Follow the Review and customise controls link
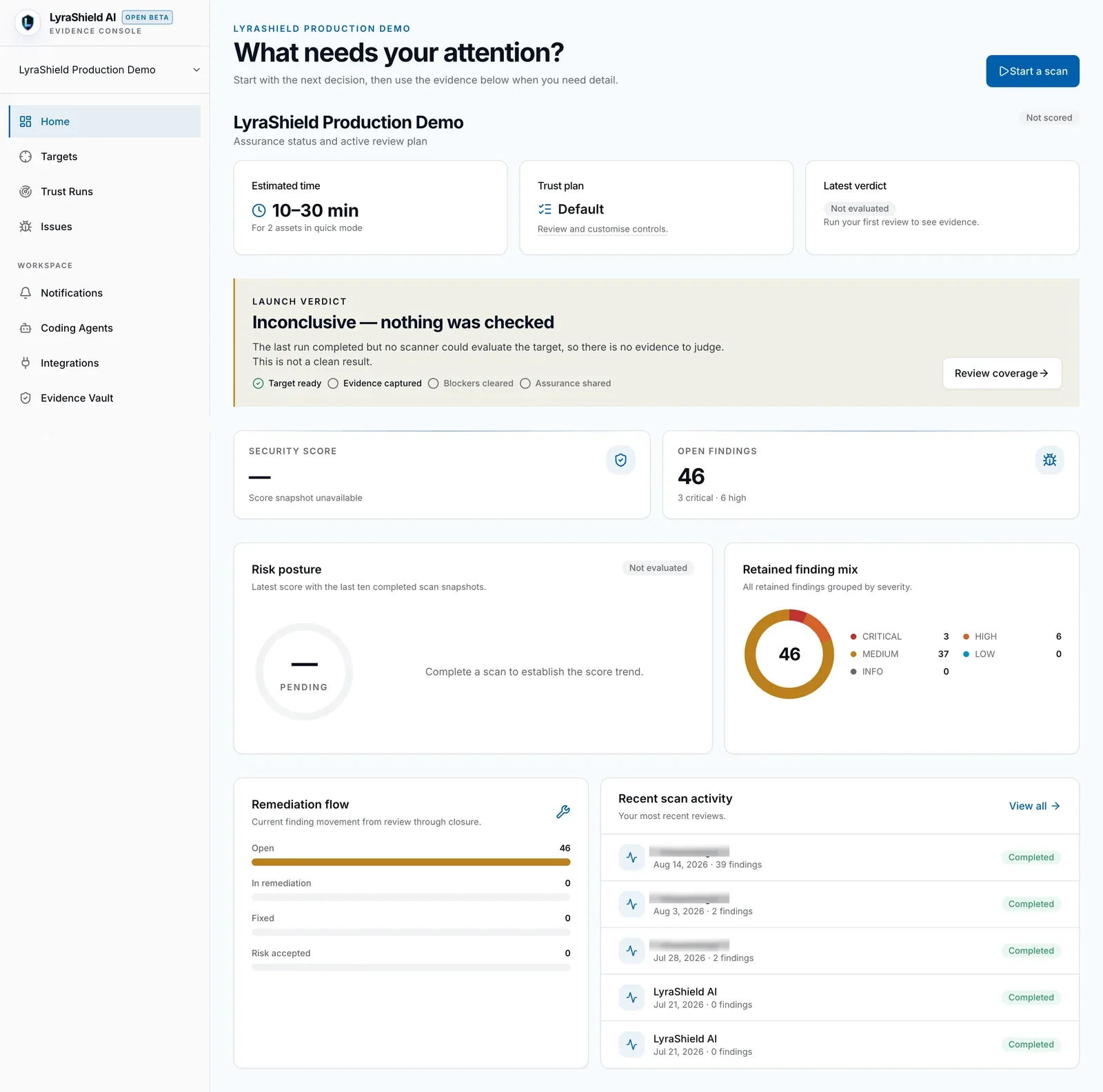This screenshot has height=1092, width=1103. click(603, 229)
